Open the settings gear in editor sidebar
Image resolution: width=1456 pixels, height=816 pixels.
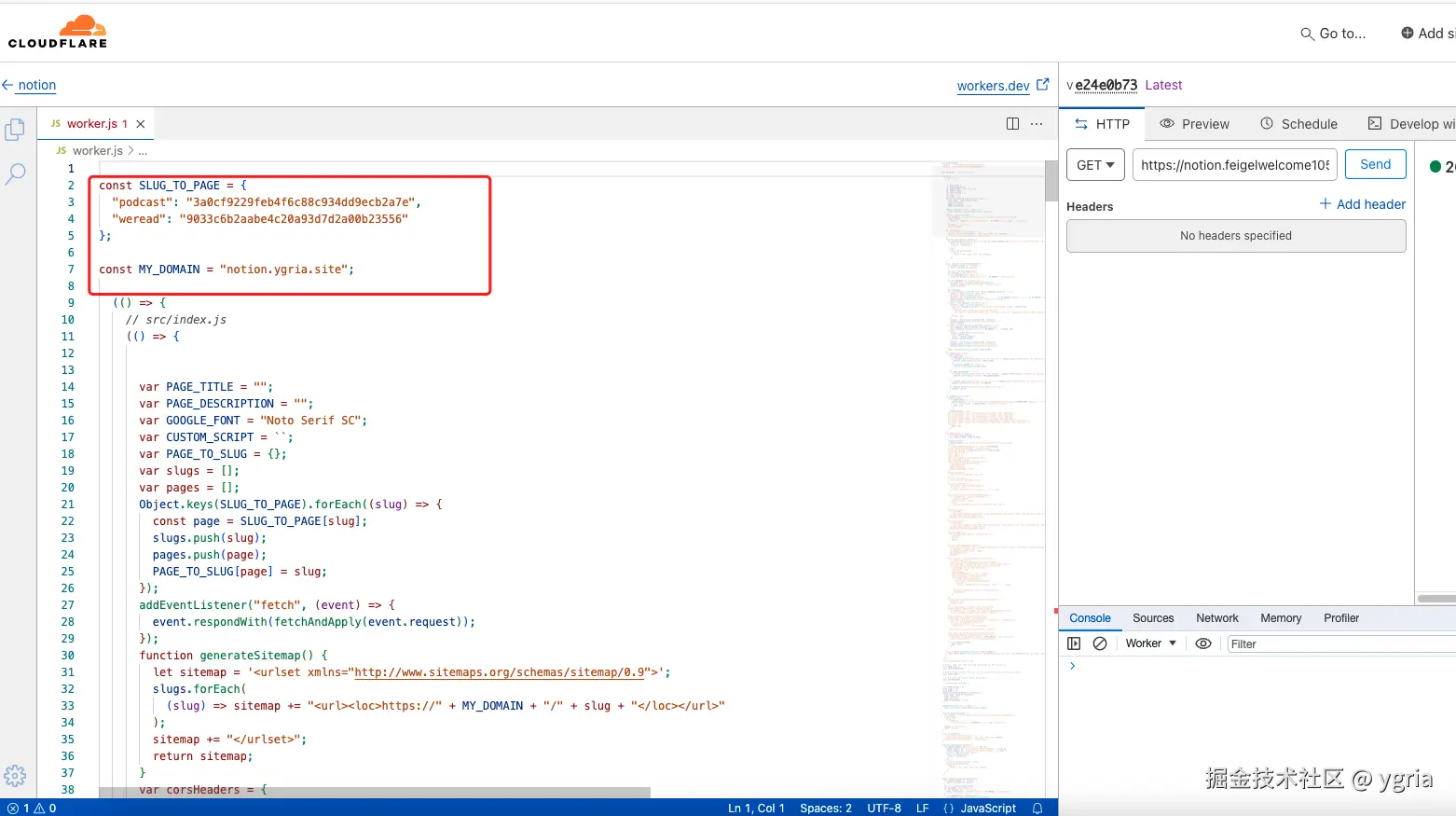tap(15, 776)
